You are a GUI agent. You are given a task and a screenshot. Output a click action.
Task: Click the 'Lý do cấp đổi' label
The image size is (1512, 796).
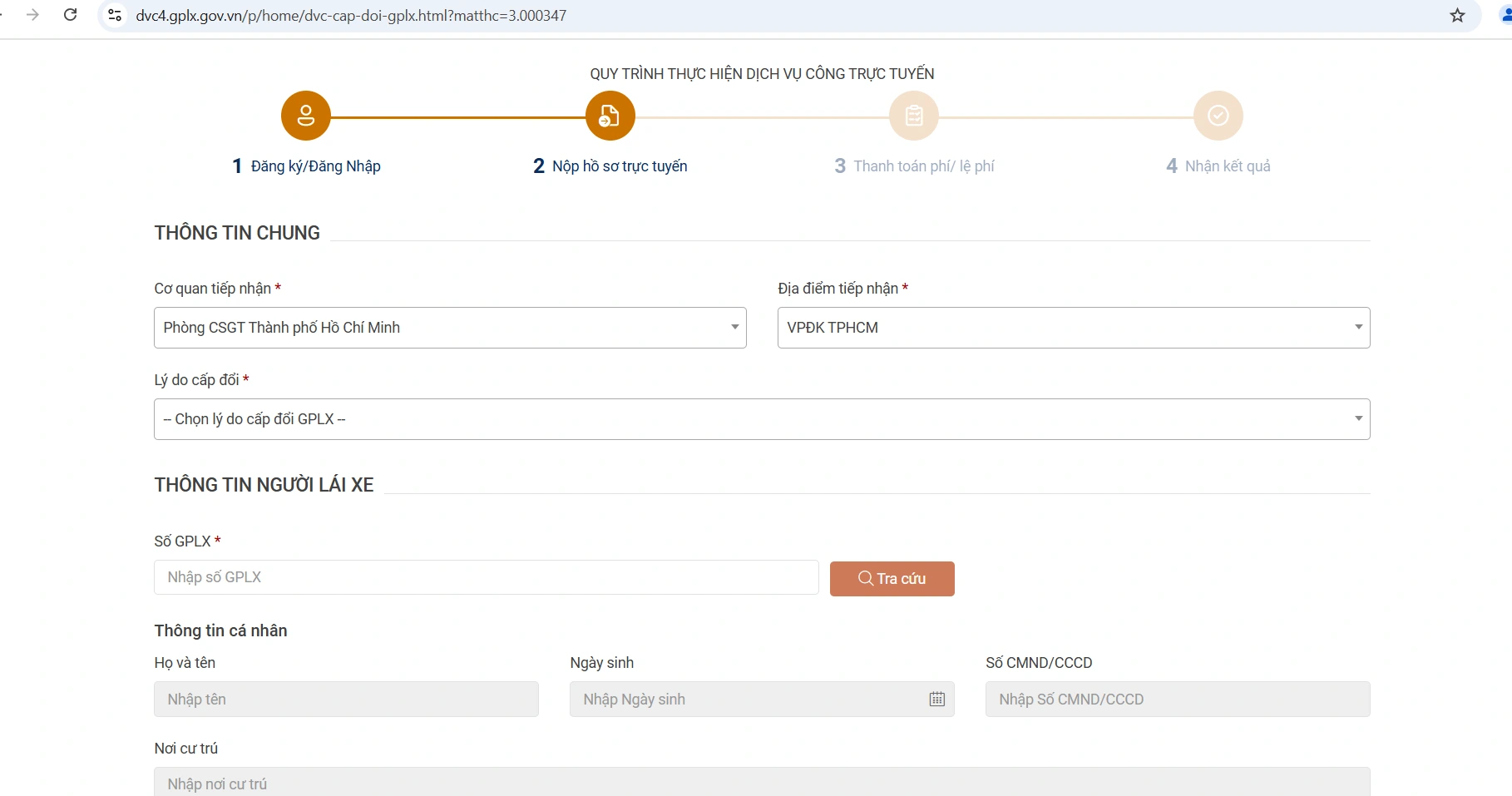(201, 380)
